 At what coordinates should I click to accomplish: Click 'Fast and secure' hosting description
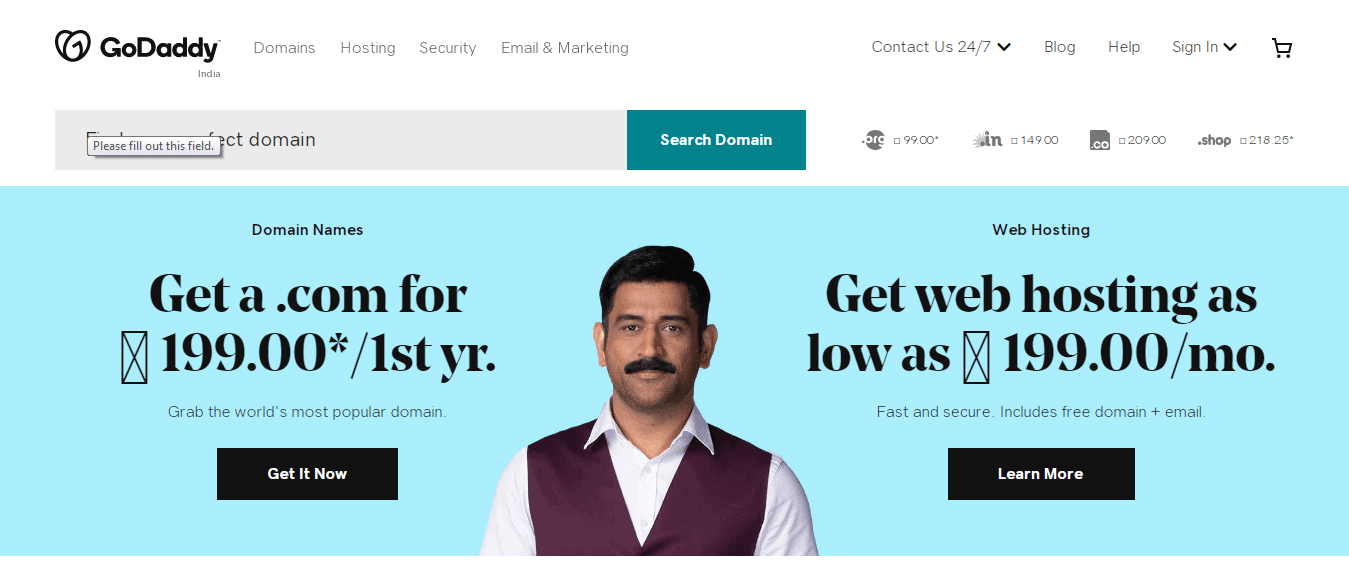coord(1041,412)
